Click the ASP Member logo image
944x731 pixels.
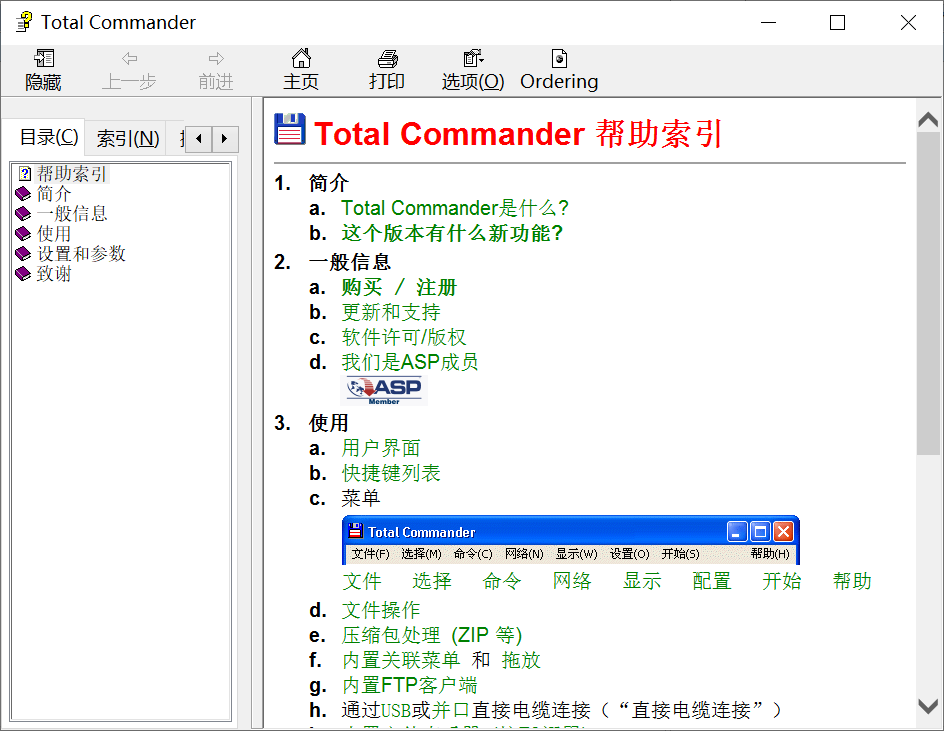pyautogui.click(x=385, y=390)
